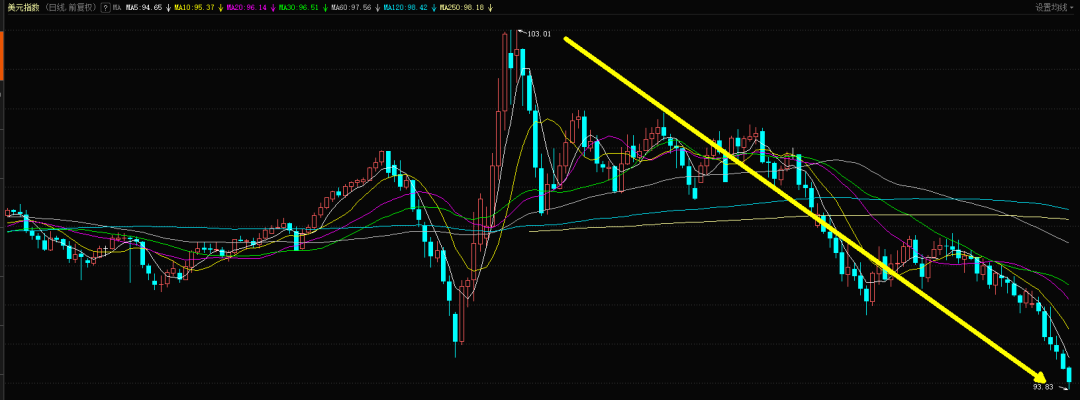Toggle the yellow MA10:95.37 average label

(x=194, y=8)
